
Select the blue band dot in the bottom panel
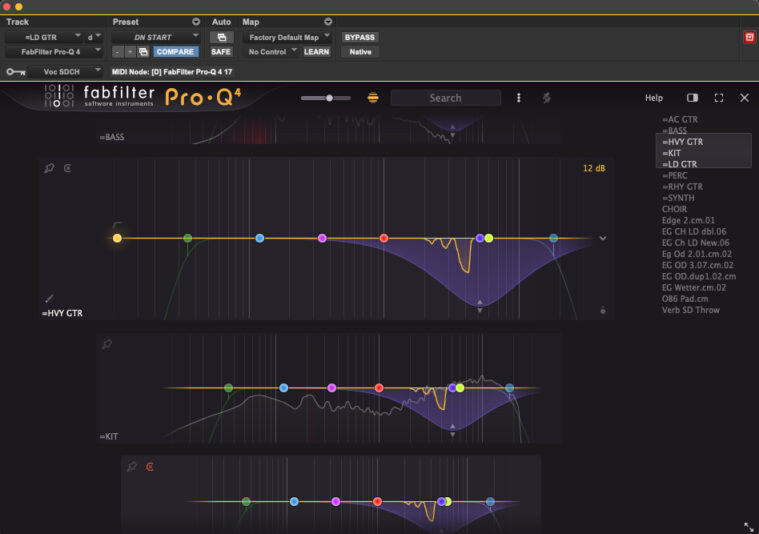294,502
